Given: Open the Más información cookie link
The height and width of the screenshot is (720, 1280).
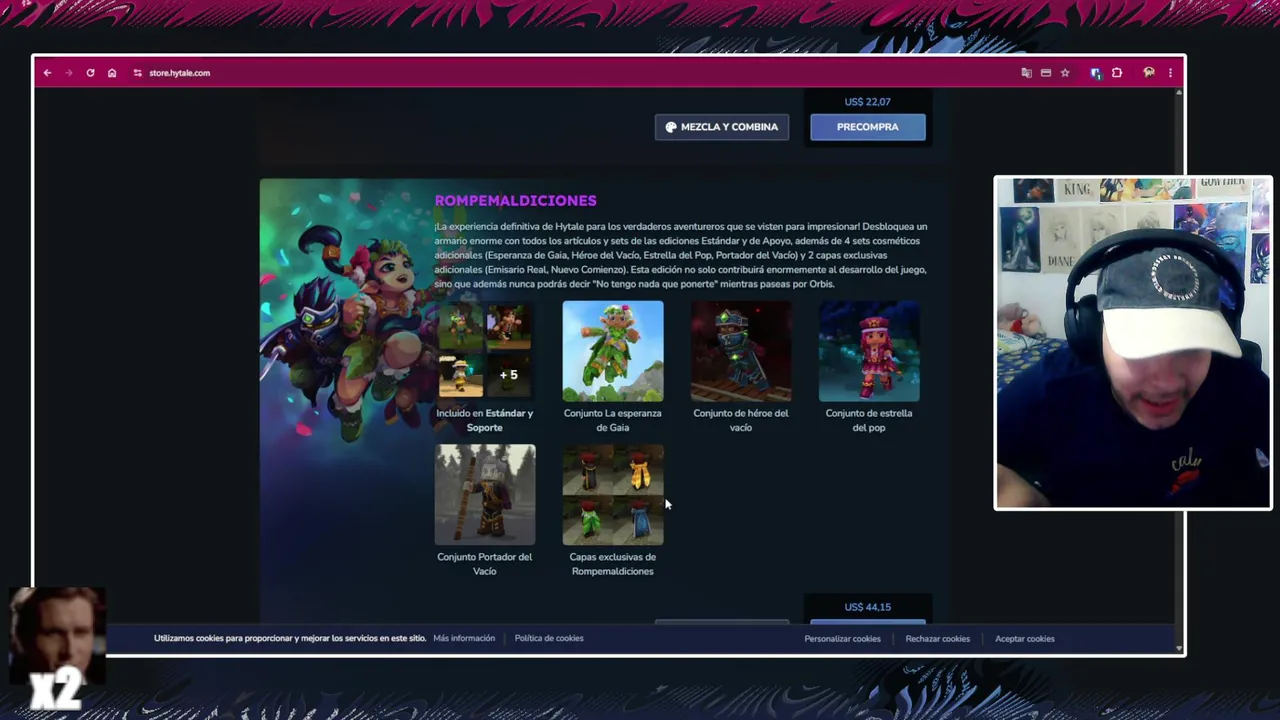Looking at the screenshot, I should coord(464,638).
